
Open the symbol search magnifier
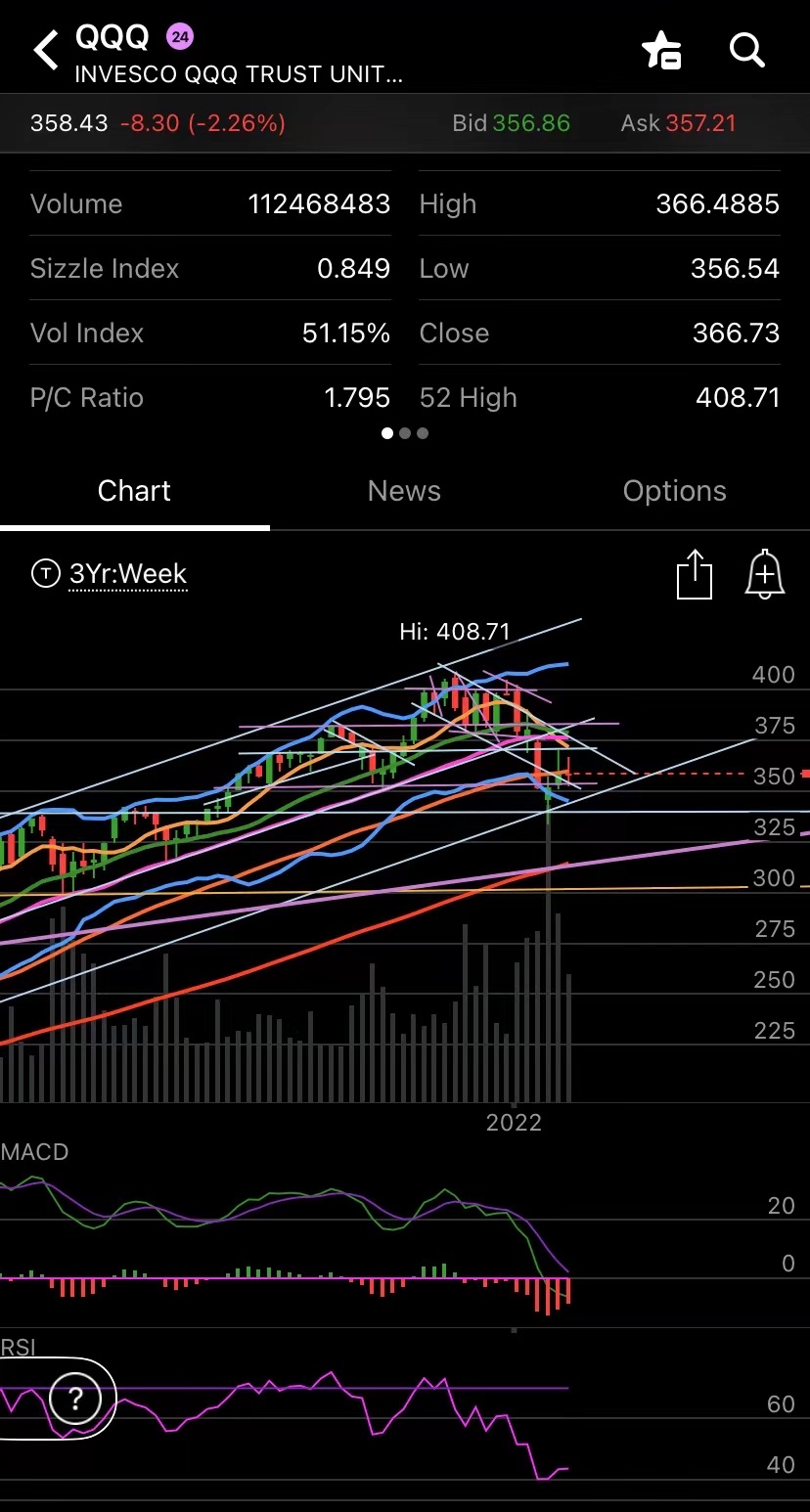tap(747, 49)
